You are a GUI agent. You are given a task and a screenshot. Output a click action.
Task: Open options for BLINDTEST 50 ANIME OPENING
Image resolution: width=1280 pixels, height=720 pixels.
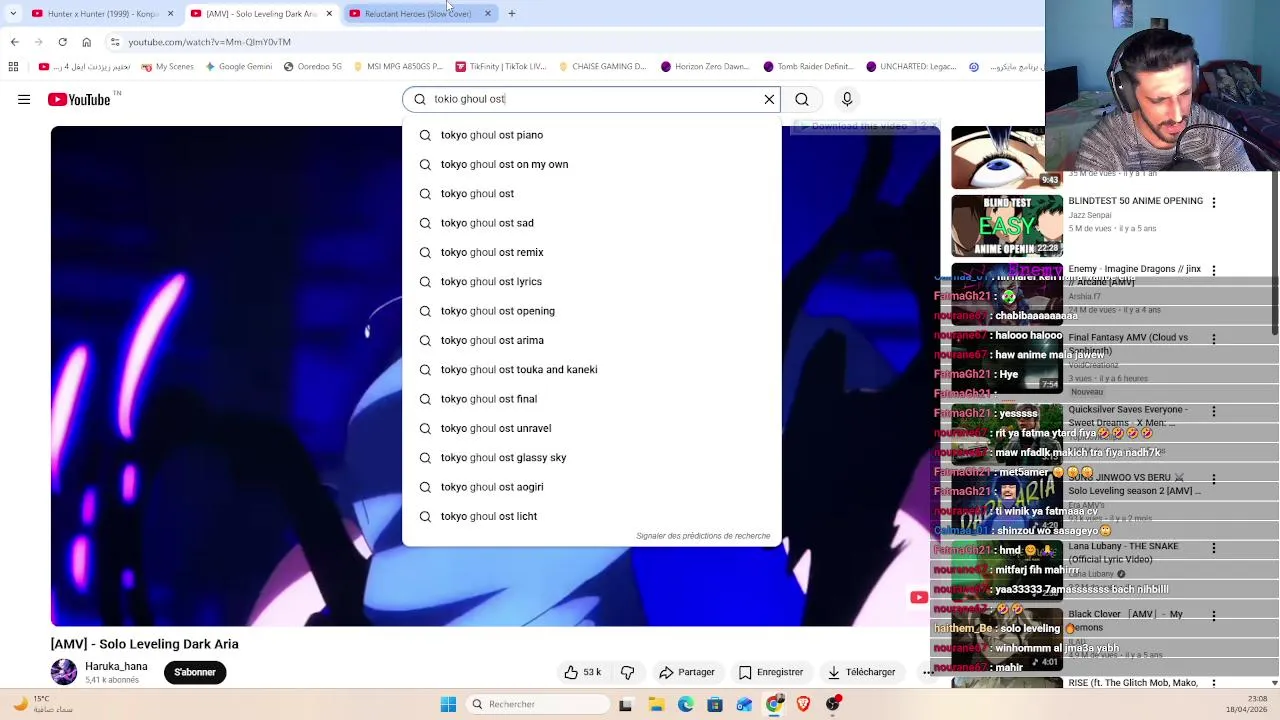(x=1214, y=203)
